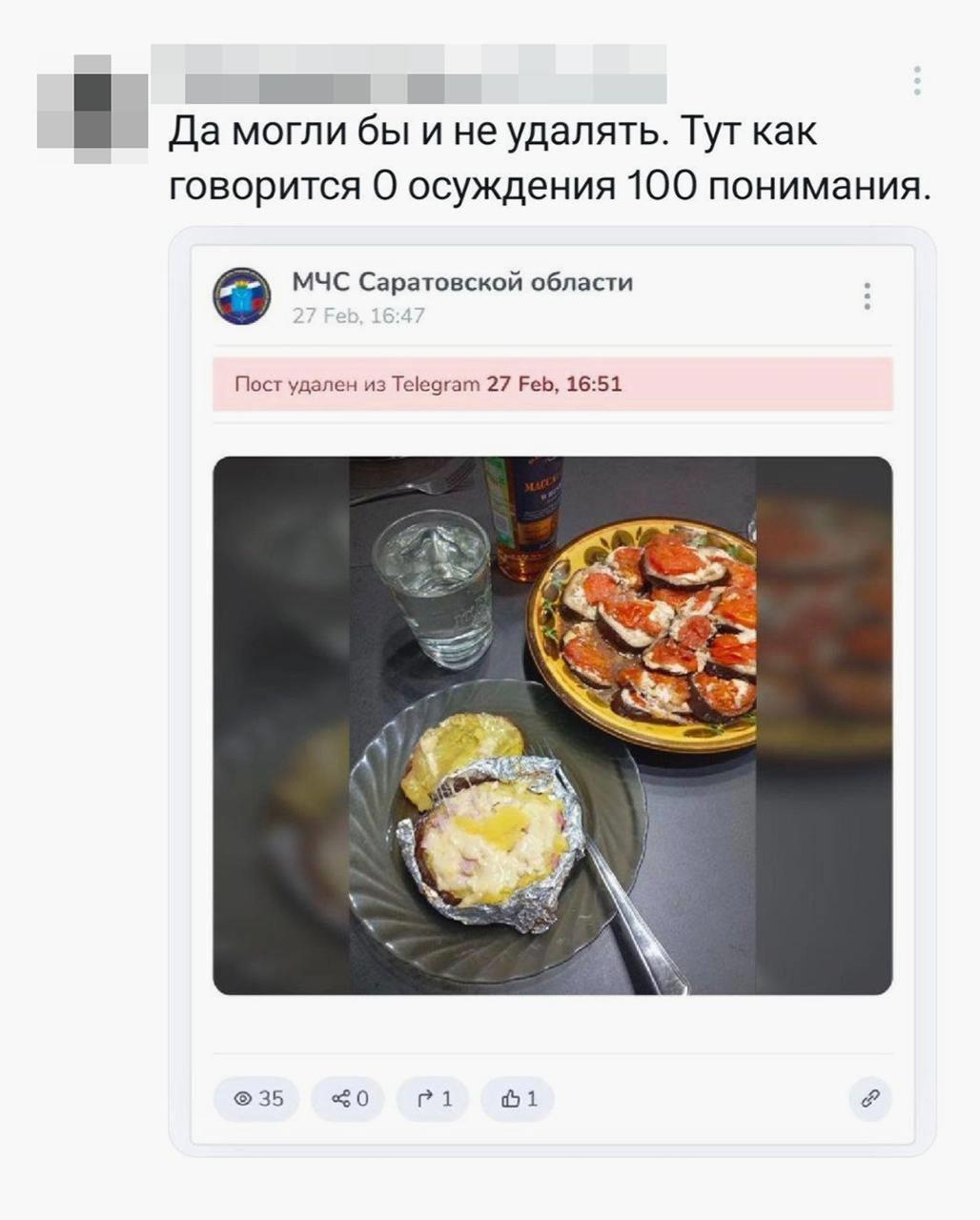Click the МЧС Саратовской области avatar
Image resolution: width=980 pixels, height=1220 pixels.
coord(241,296)
